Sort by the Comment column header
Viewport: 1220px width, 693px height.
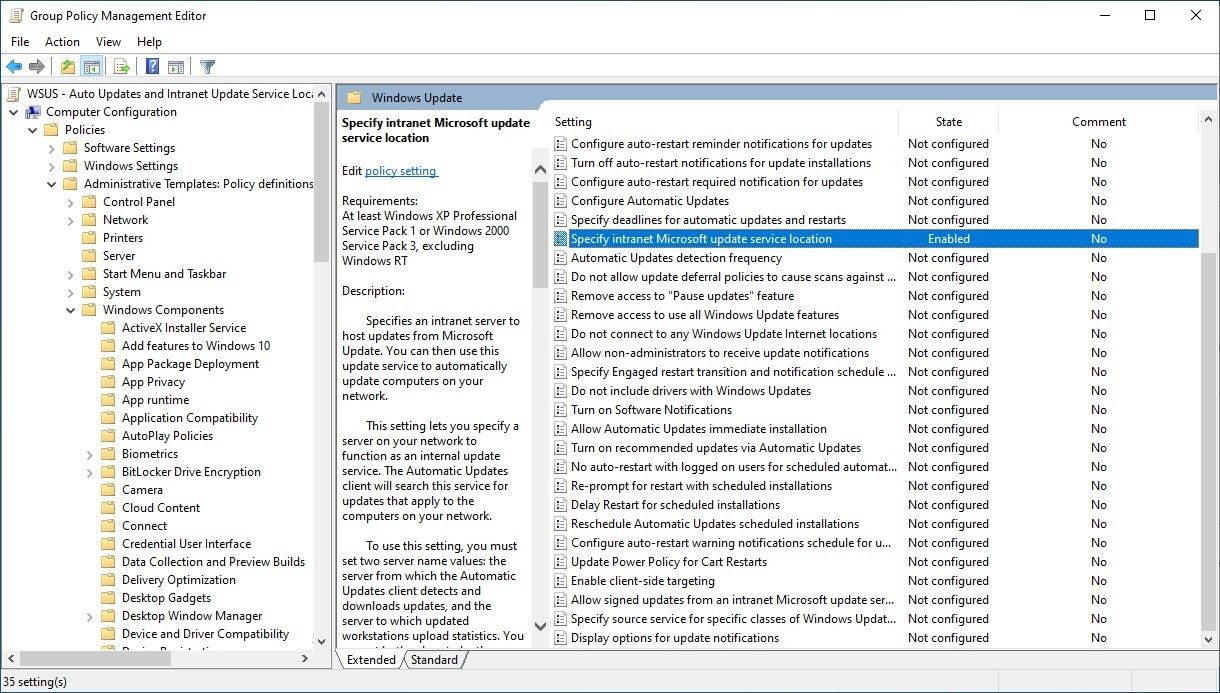pos(1098,122)
